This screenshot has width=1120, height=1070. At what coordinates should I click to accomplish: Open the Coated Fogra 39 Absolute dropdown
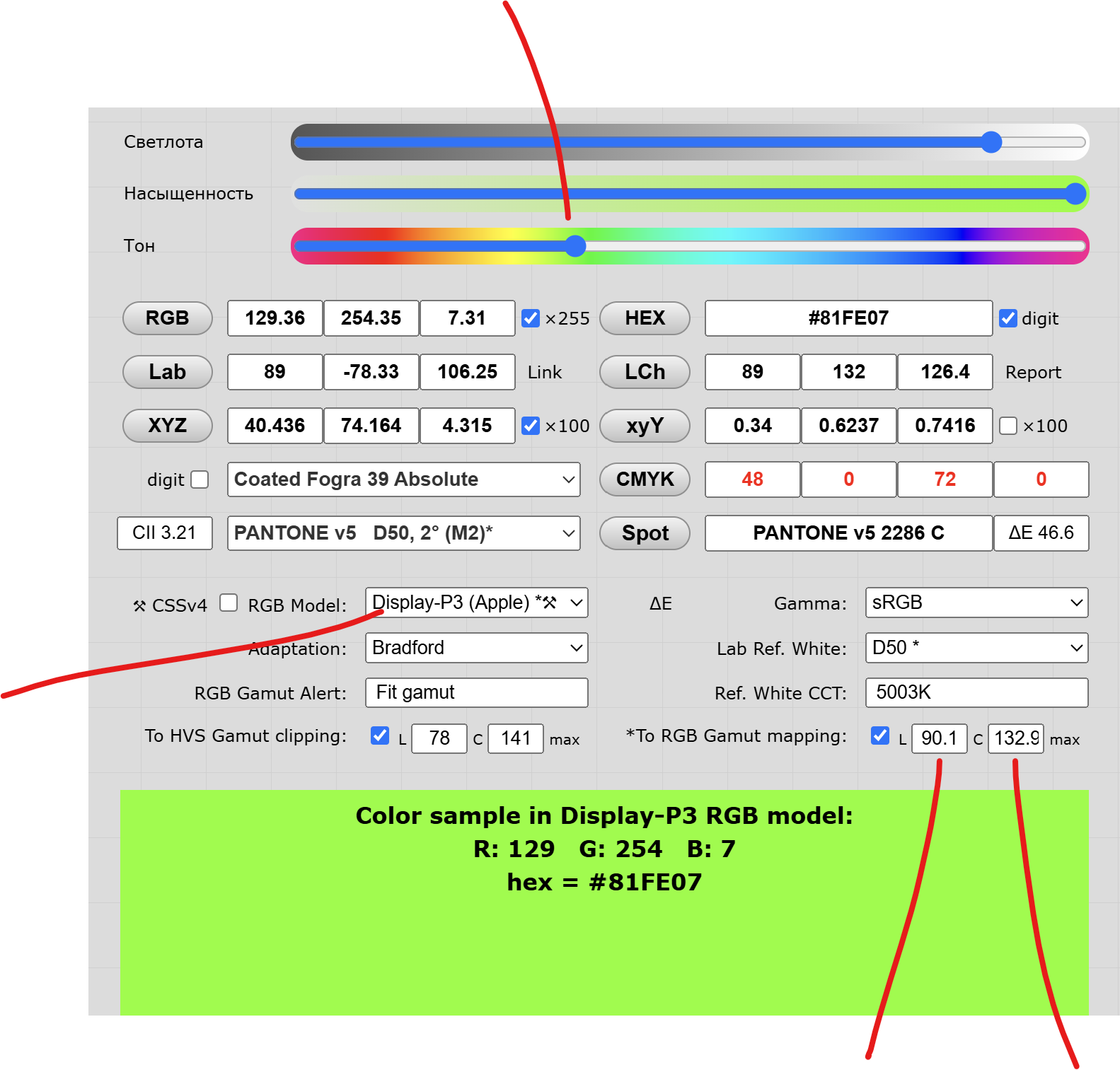403,479
